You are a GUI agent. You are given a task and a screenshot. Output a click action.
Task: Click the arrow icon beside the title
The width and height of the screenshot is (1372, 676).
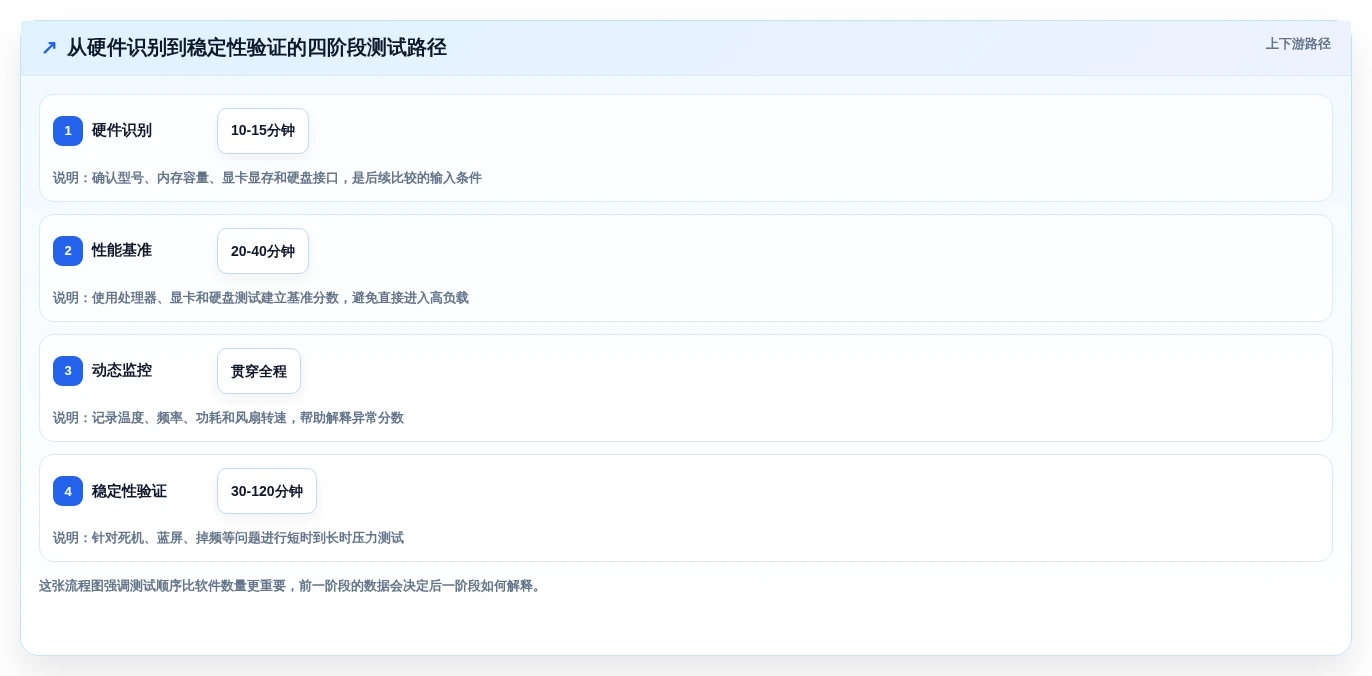point(49,48)
